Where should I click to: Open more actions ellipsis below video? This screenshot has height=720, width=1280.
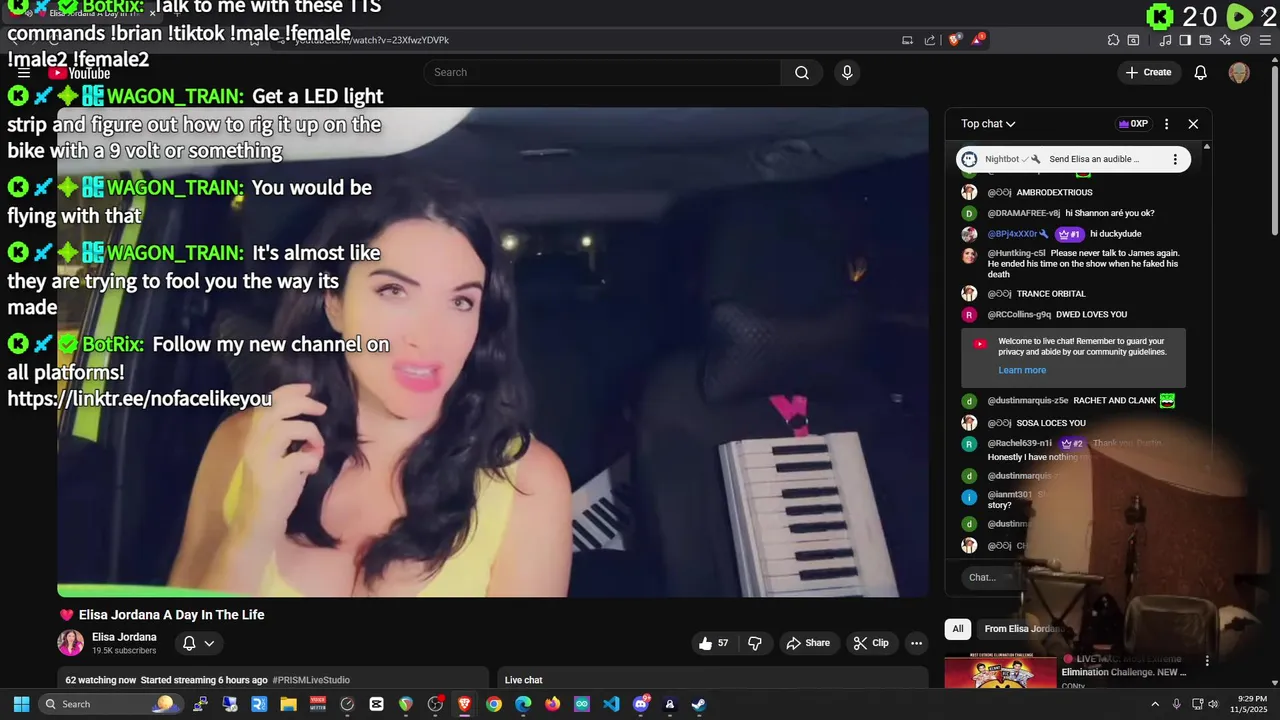[x=916, y=643]
